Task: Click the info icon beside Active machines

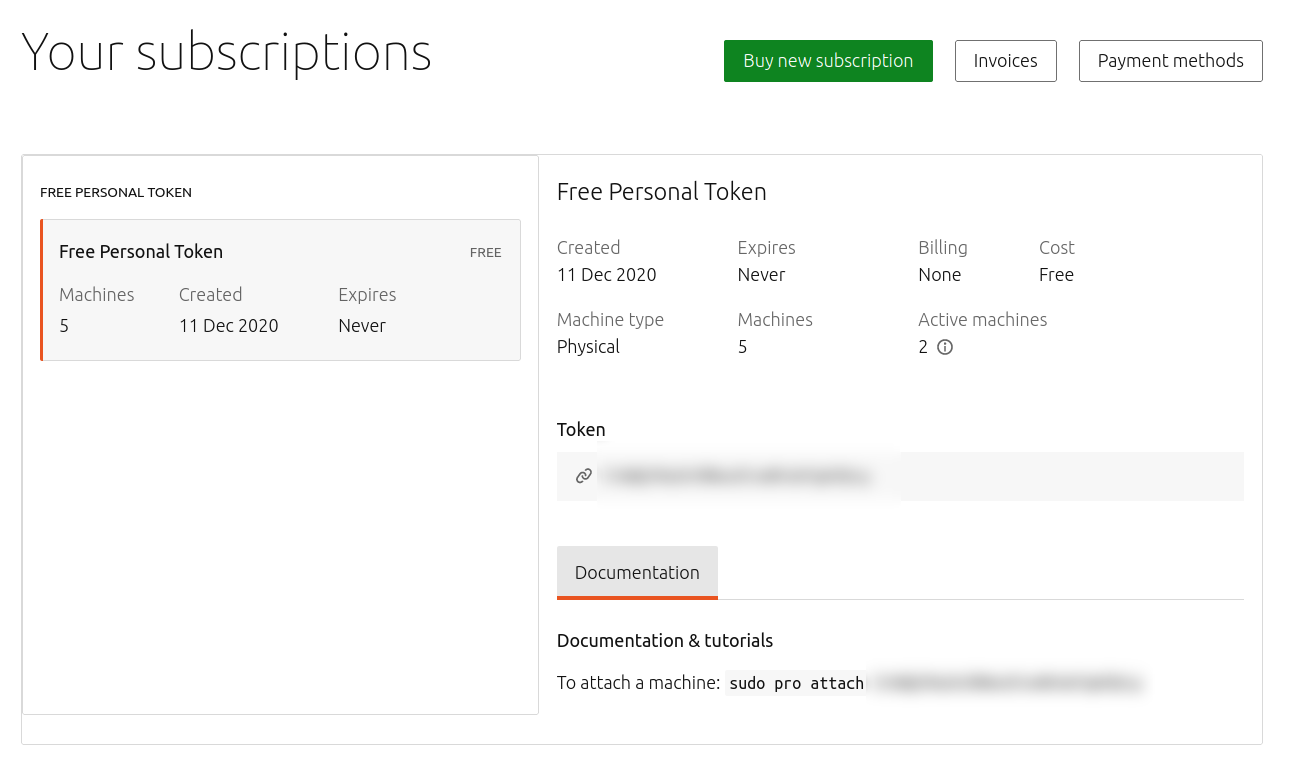Action: [x=945, y=347]
